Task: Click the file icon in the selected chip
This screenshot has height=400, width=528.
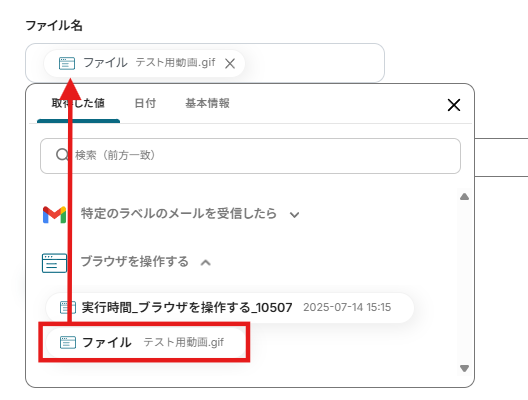Action: point(67,63)
